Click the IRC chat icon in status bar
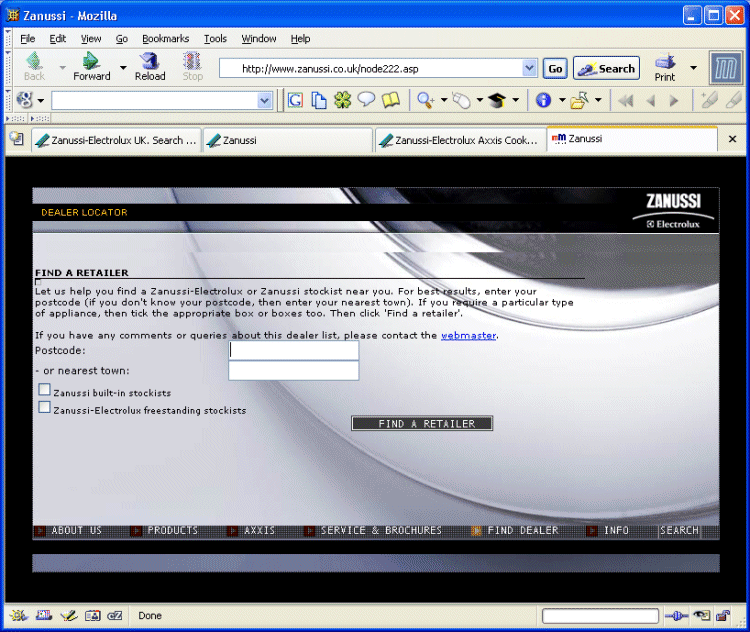The height and width of the screenshot is (632, 750). tap(115, 615)
